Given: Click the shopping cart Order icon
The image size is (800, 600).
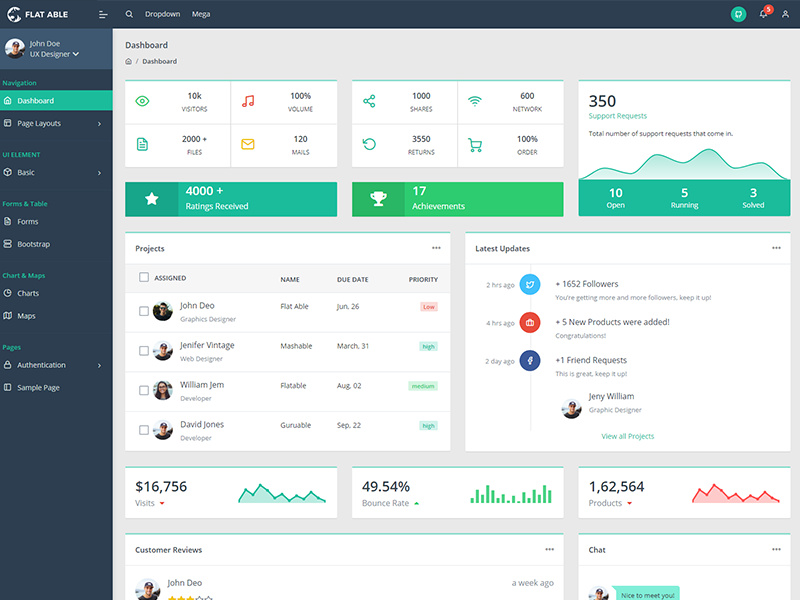Looking at the screenshot, I should tap(477, 144).
